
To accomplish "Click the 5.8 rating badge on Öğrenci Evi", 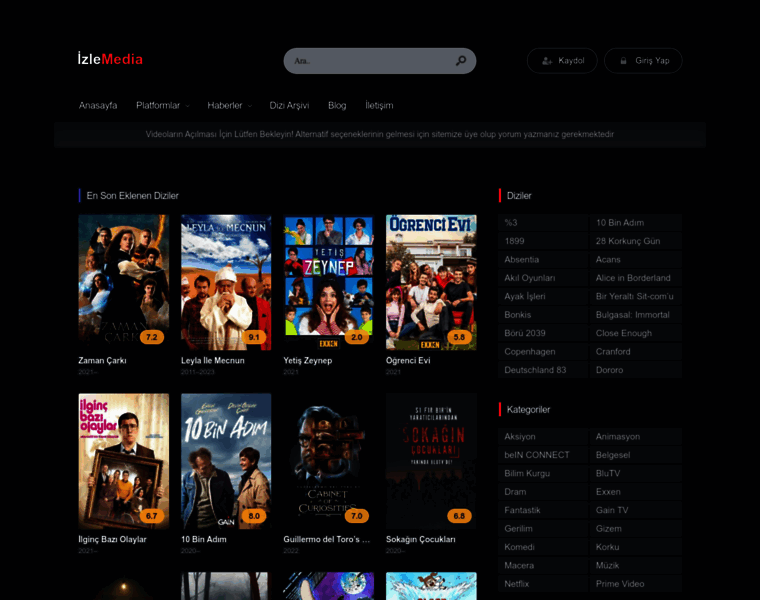I will (x=459, y=337).
